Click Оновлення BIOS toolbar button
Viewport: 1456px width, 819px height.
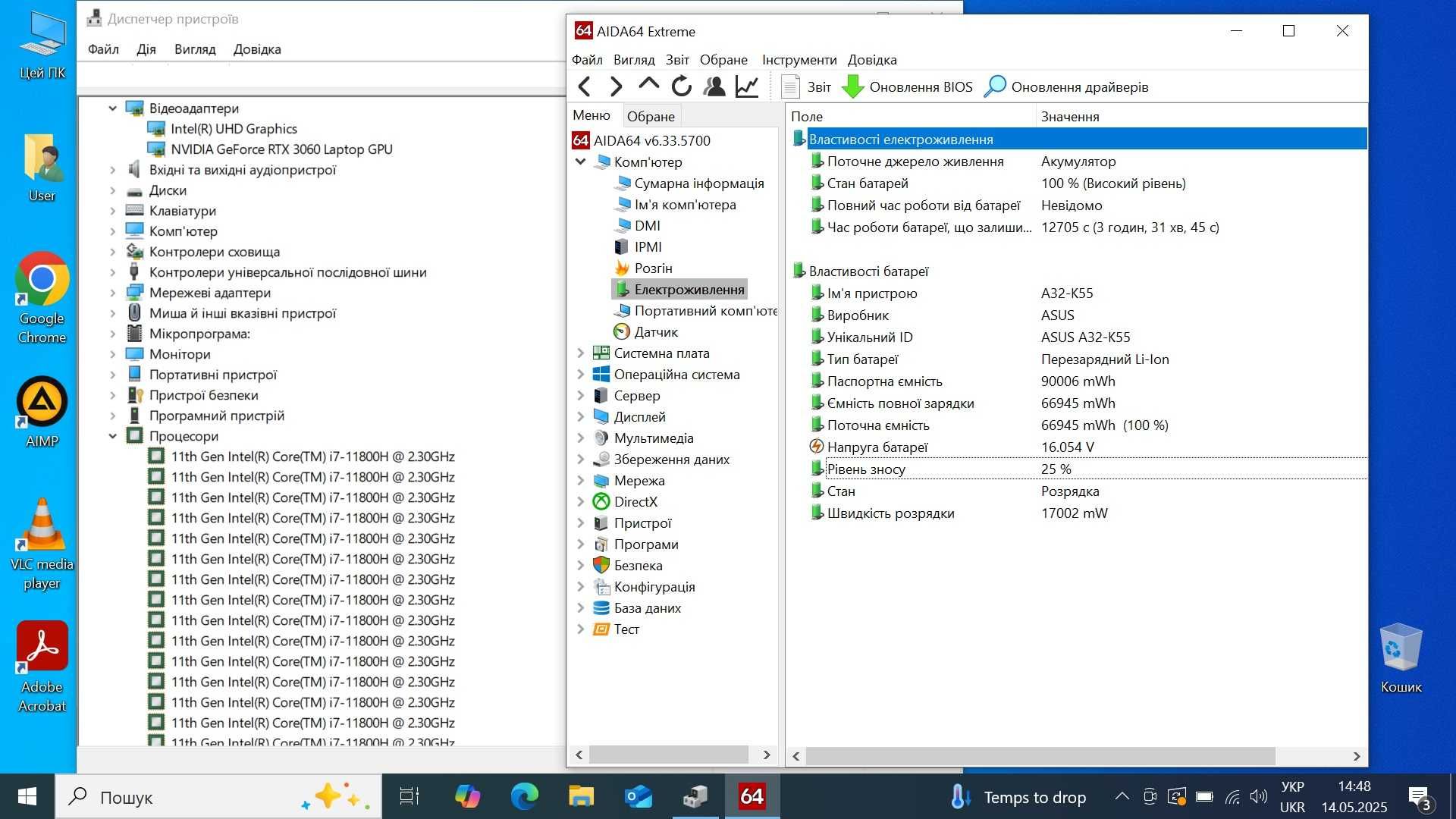pyautogui.click(x=908, y=86)
